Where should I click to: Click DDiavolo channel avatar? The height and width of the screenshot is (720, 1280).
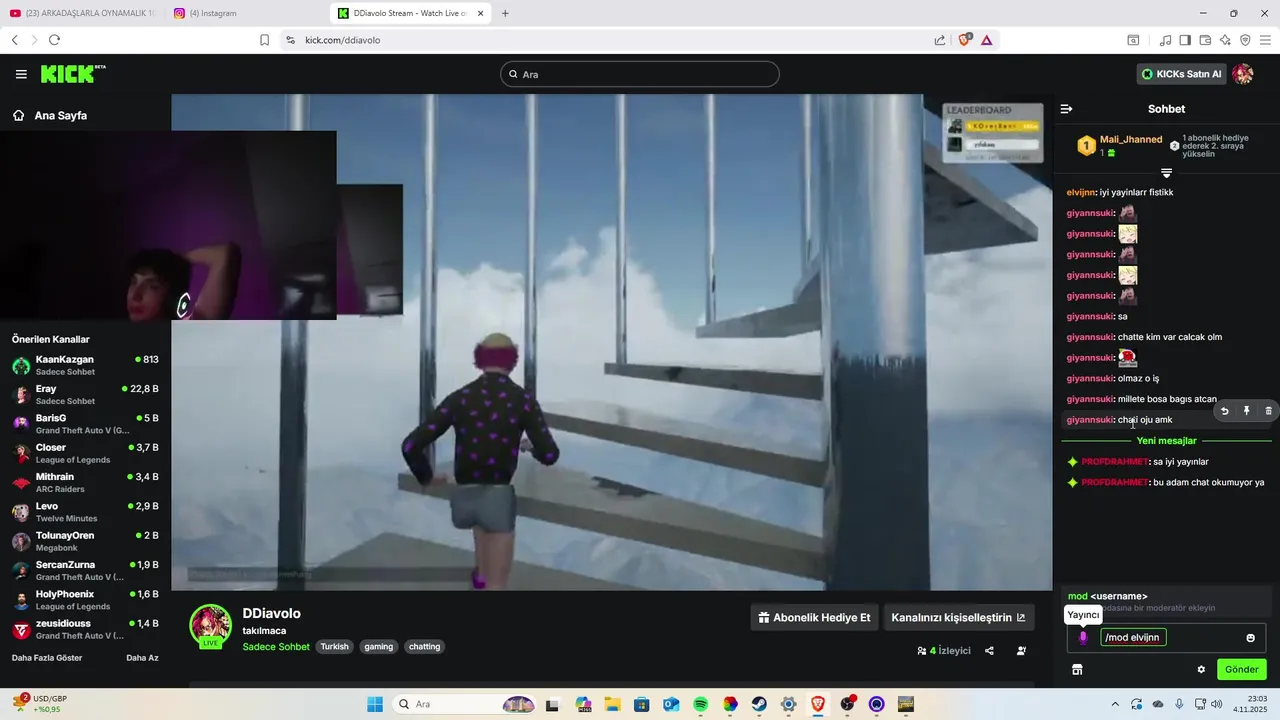[x=211, y=625]
